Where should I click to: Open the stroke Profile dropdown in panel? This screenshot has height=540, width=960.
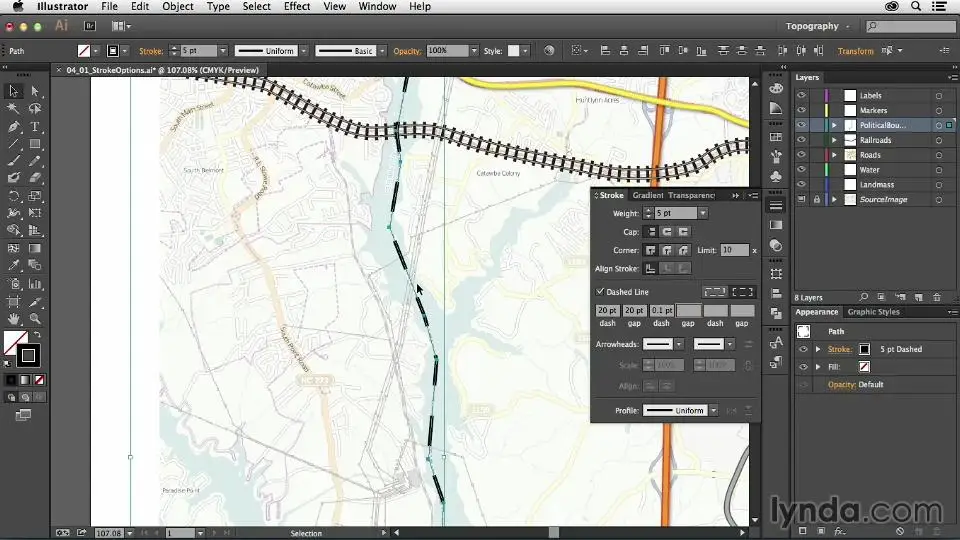(x=713, y=411)
